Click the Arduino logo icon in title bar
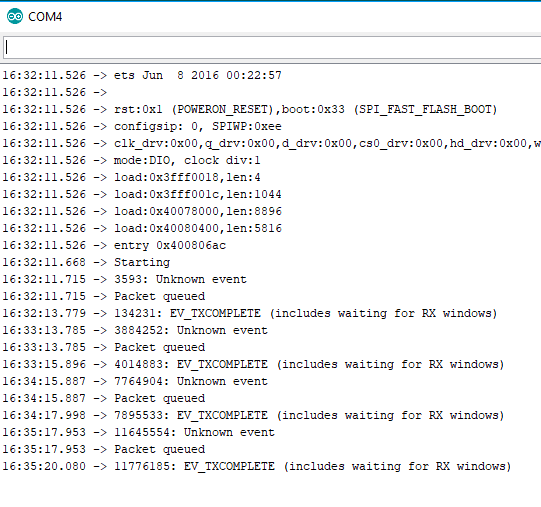 (14, 17)
